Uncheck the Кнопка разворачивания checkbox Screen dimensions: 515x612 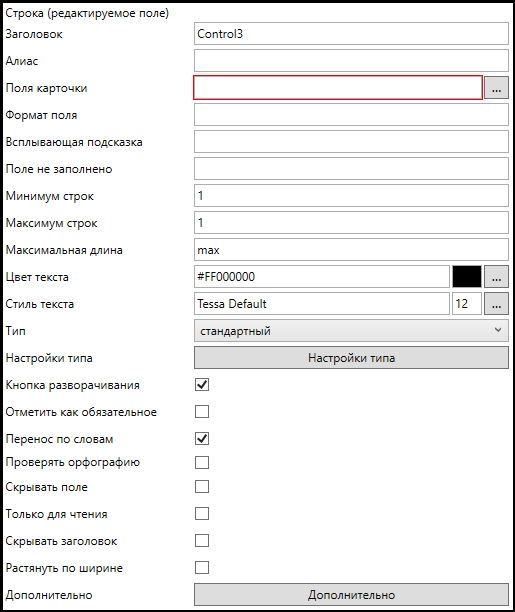202,384
